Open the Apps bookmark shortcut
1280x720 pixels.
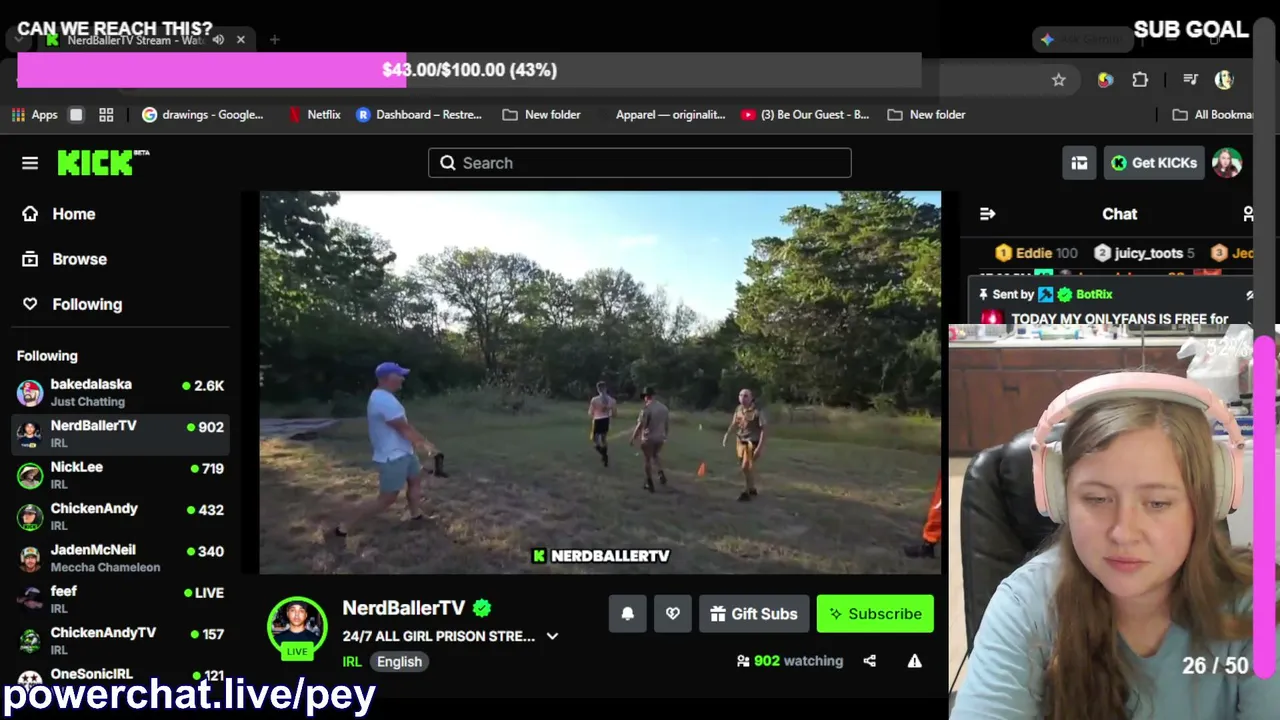click(x=35, y=115)
